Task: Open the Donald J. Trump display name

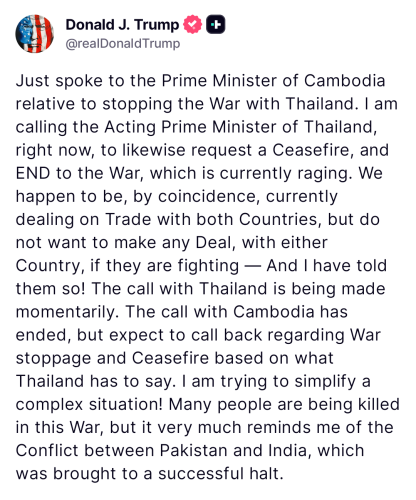Action: pyautogui.click(x=122, y=25)
